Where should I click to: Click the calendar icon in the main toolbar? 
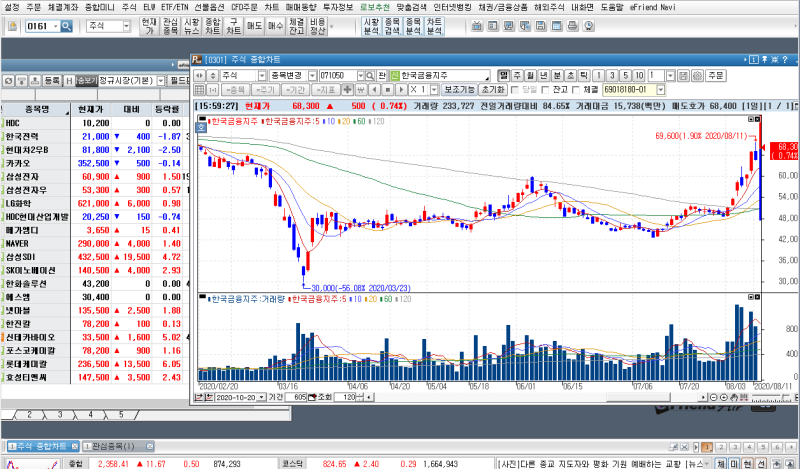click(x=557, y=26)
